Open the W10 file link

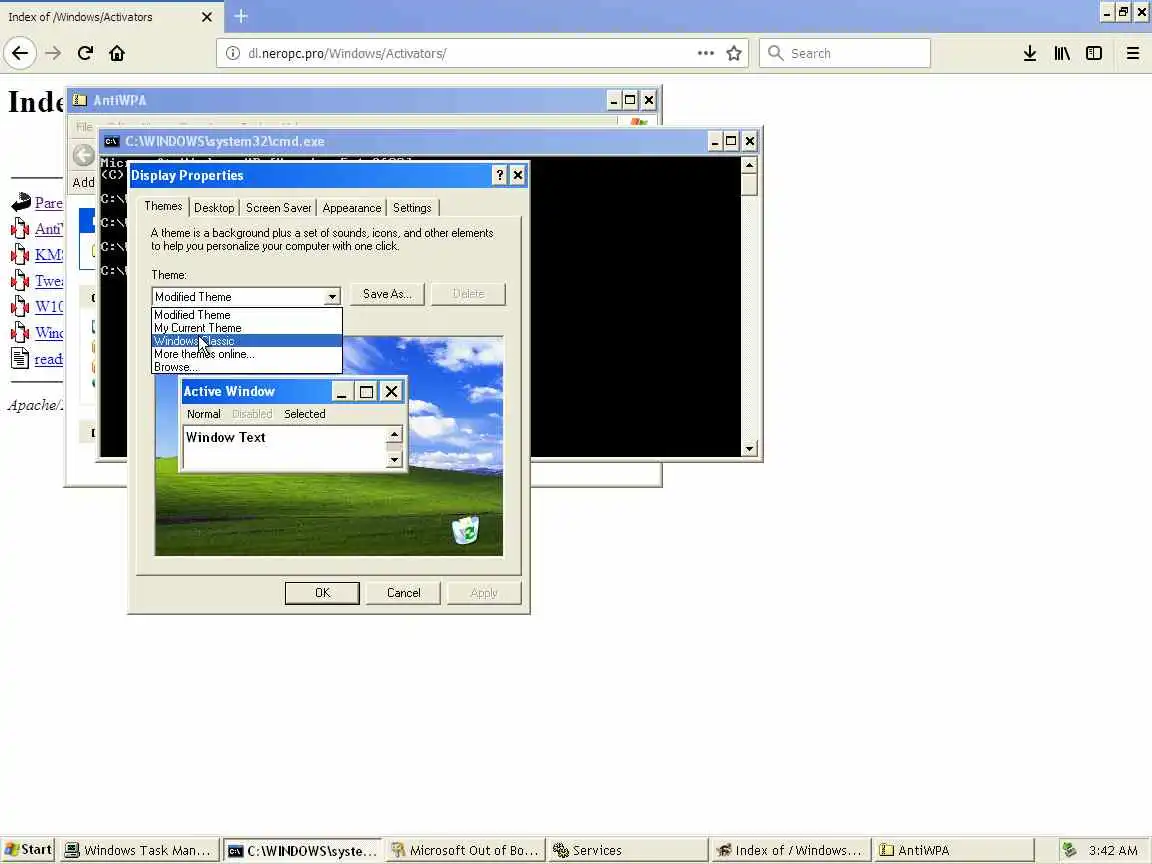coord(48,306)
